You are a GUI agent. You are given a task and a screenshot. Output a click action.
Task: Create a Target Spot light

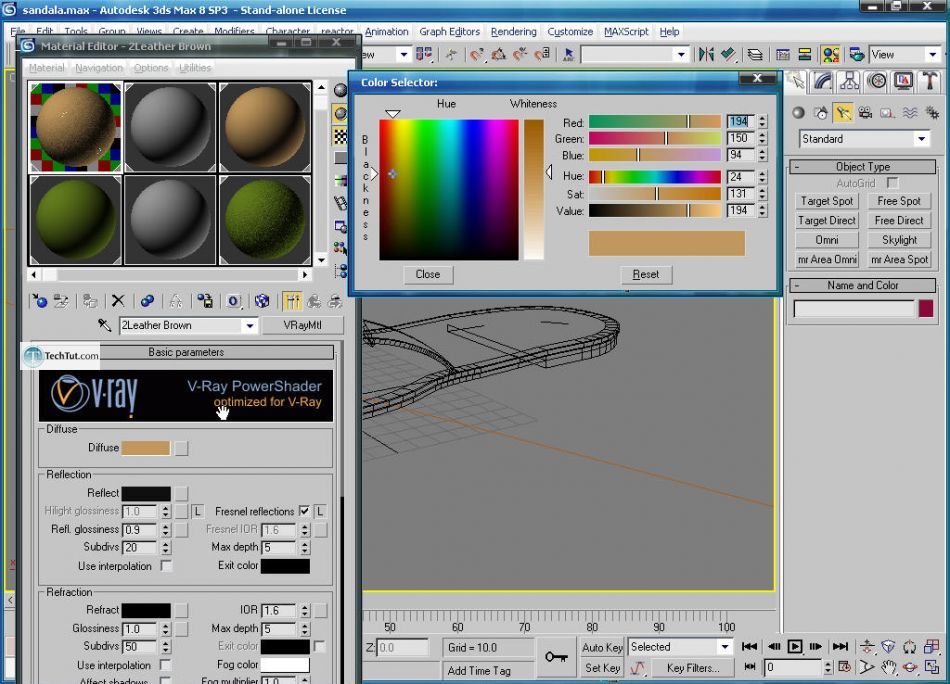point(826,201)
